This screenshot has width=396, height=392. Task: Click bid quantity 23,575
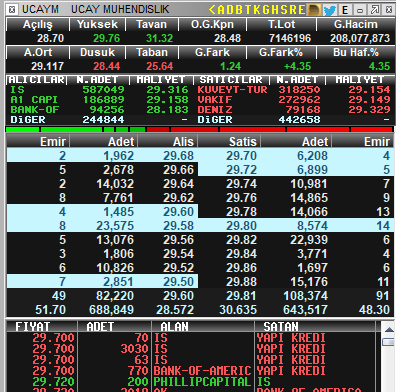tap(115, 226)
